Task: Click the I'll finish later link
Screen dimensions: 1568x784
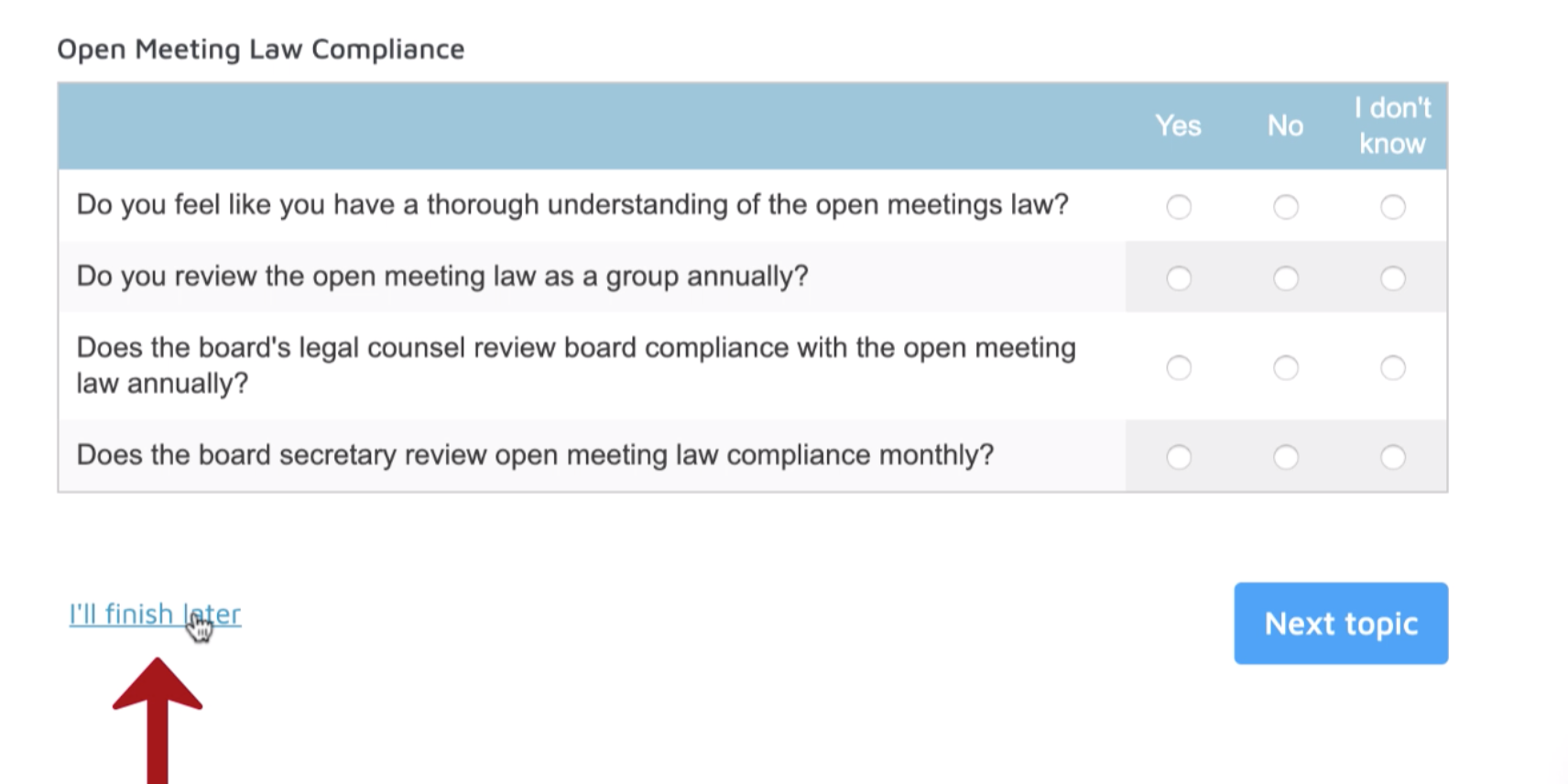Action: (x=155, y=614)
